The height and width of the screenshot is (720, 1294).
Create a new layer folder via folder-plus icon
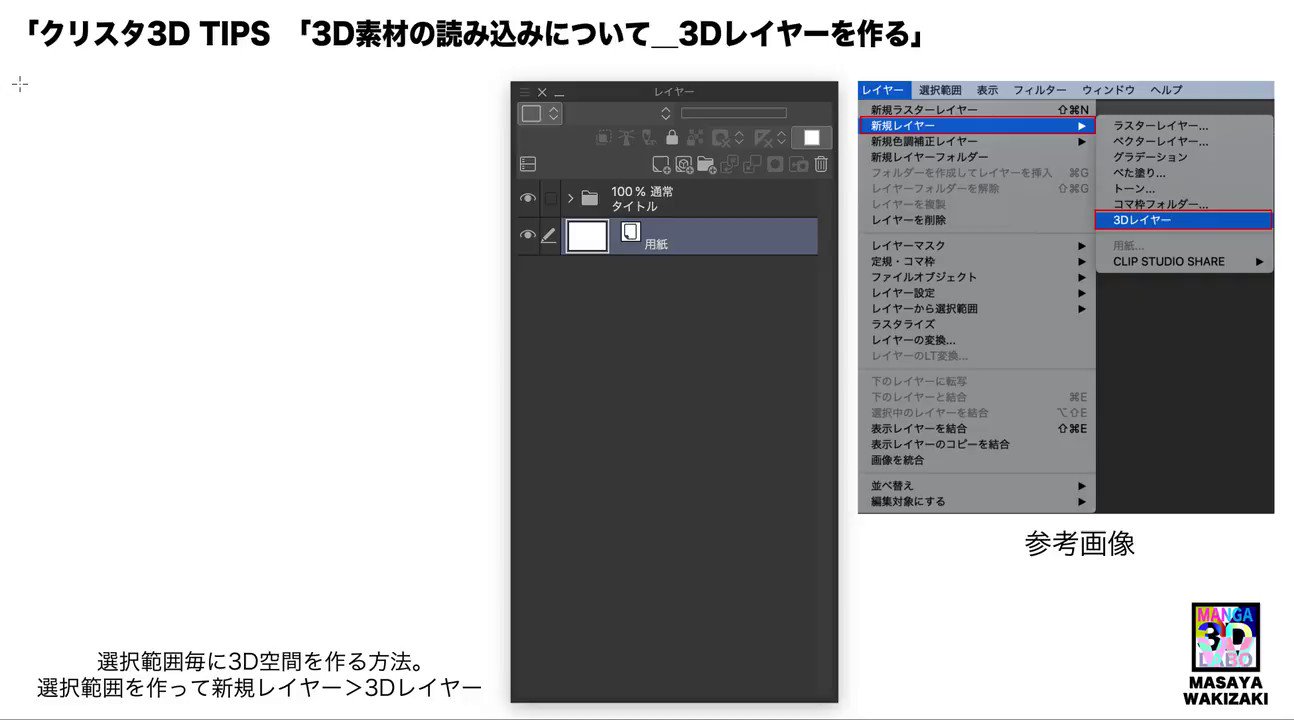[706, 164]
